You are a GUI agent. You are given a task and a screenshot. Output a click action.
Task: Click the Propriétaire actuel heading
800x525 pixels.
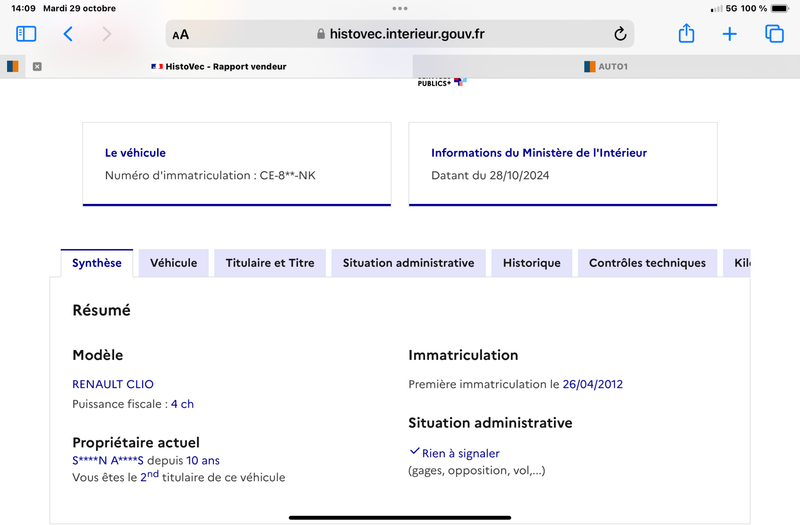(136, 442)
